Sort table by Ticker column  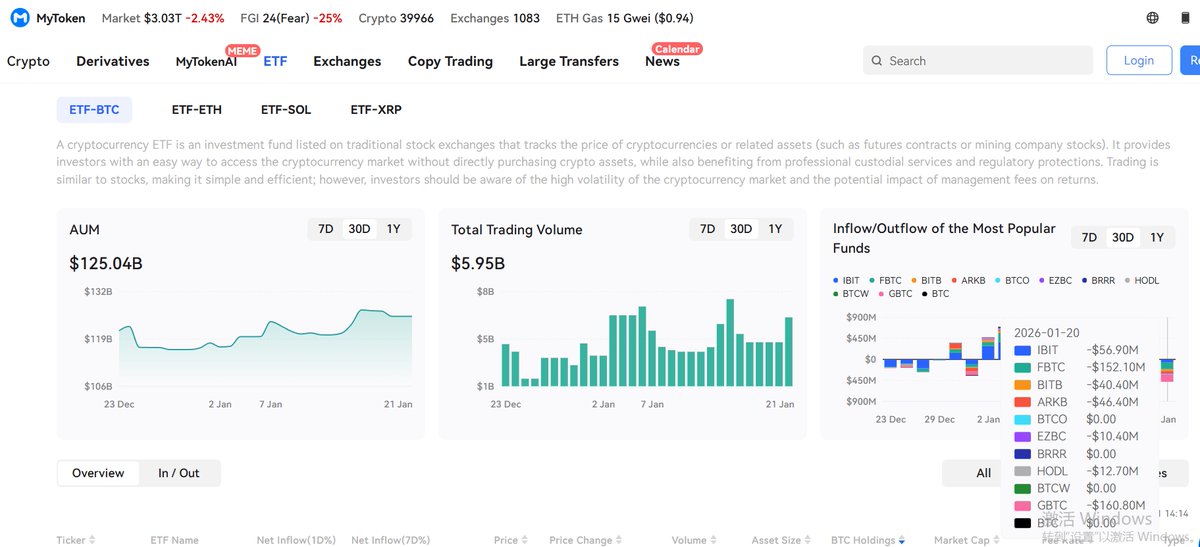click(76, 540)
